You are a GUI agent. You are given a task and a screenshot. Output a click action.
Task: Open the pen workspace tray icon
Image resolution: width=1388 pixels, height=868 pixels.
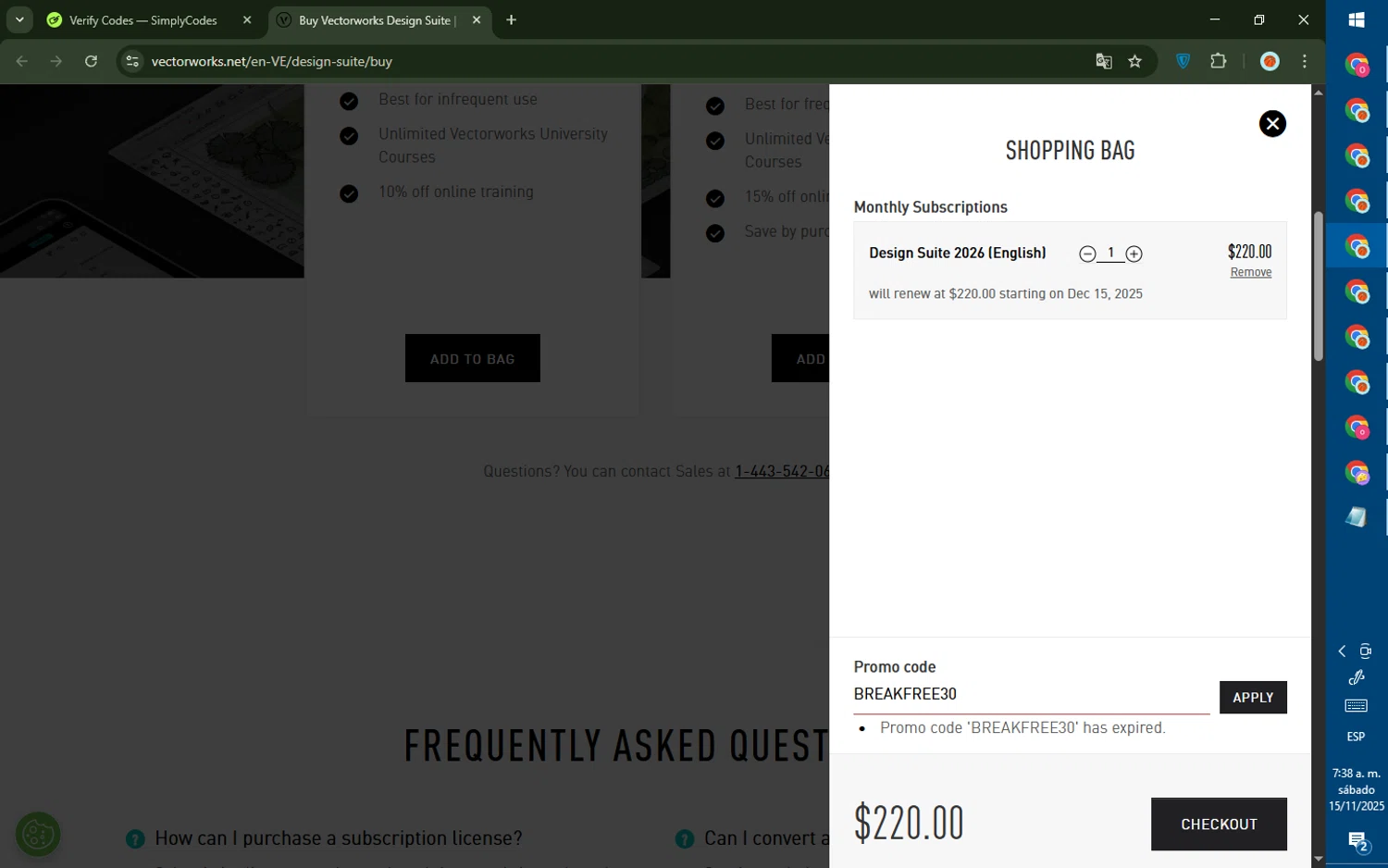[x=1357, y=678]
